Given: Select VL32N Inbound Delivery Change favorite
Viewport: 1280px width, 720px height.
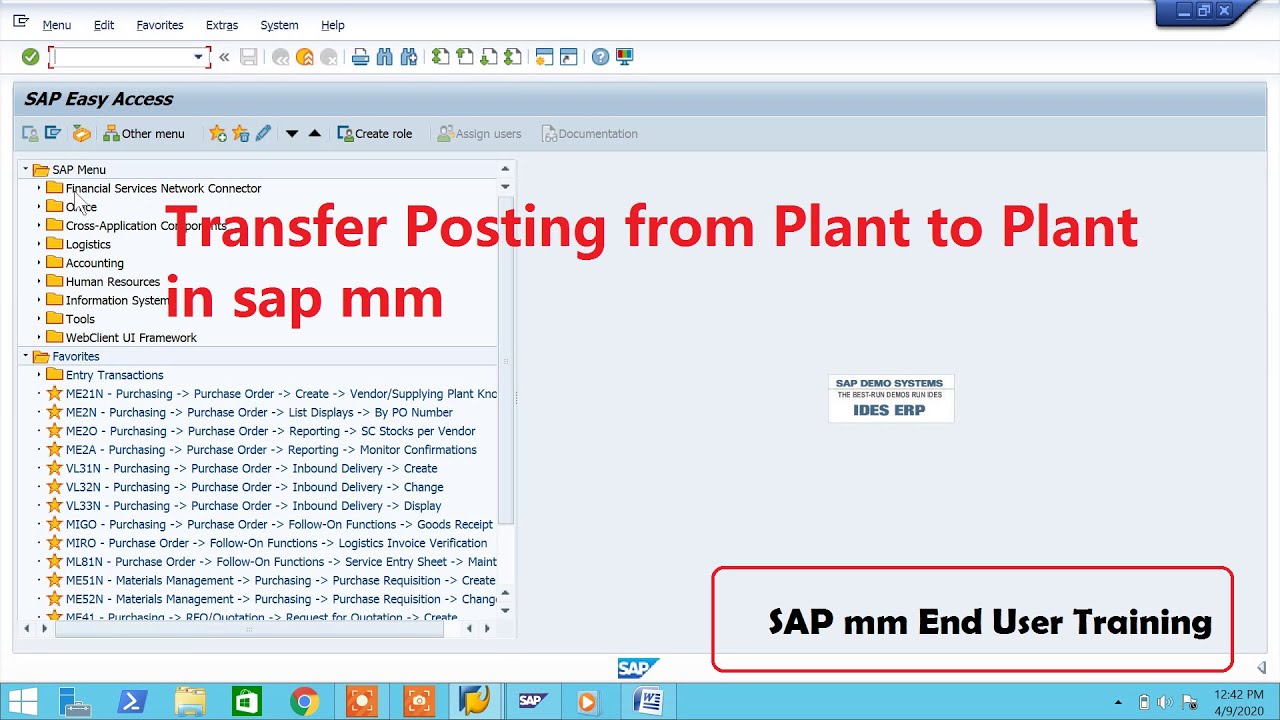Looking at the screenshot, I should coord(254,487).
